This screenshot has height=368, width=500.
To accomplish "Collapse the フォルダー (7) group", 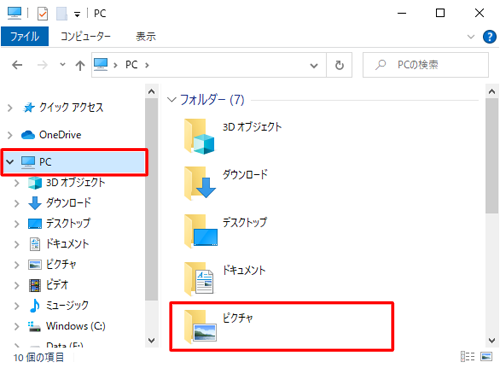I will tap(171, 100).
